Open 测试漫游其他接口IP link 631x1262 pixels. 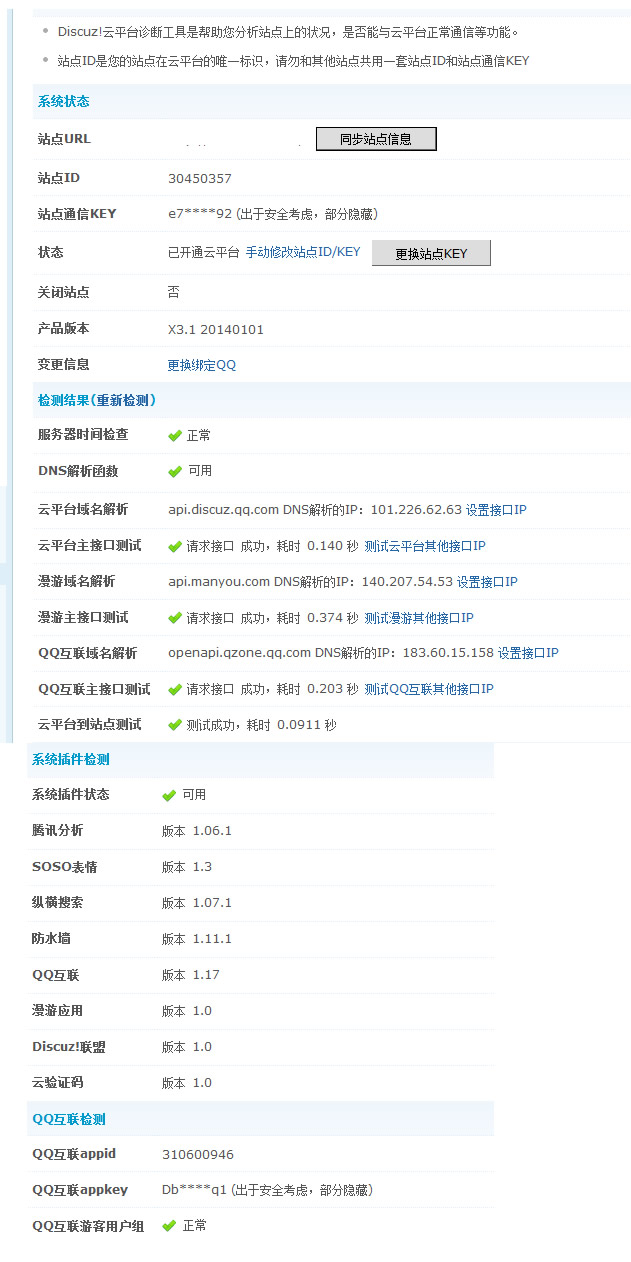419,618
